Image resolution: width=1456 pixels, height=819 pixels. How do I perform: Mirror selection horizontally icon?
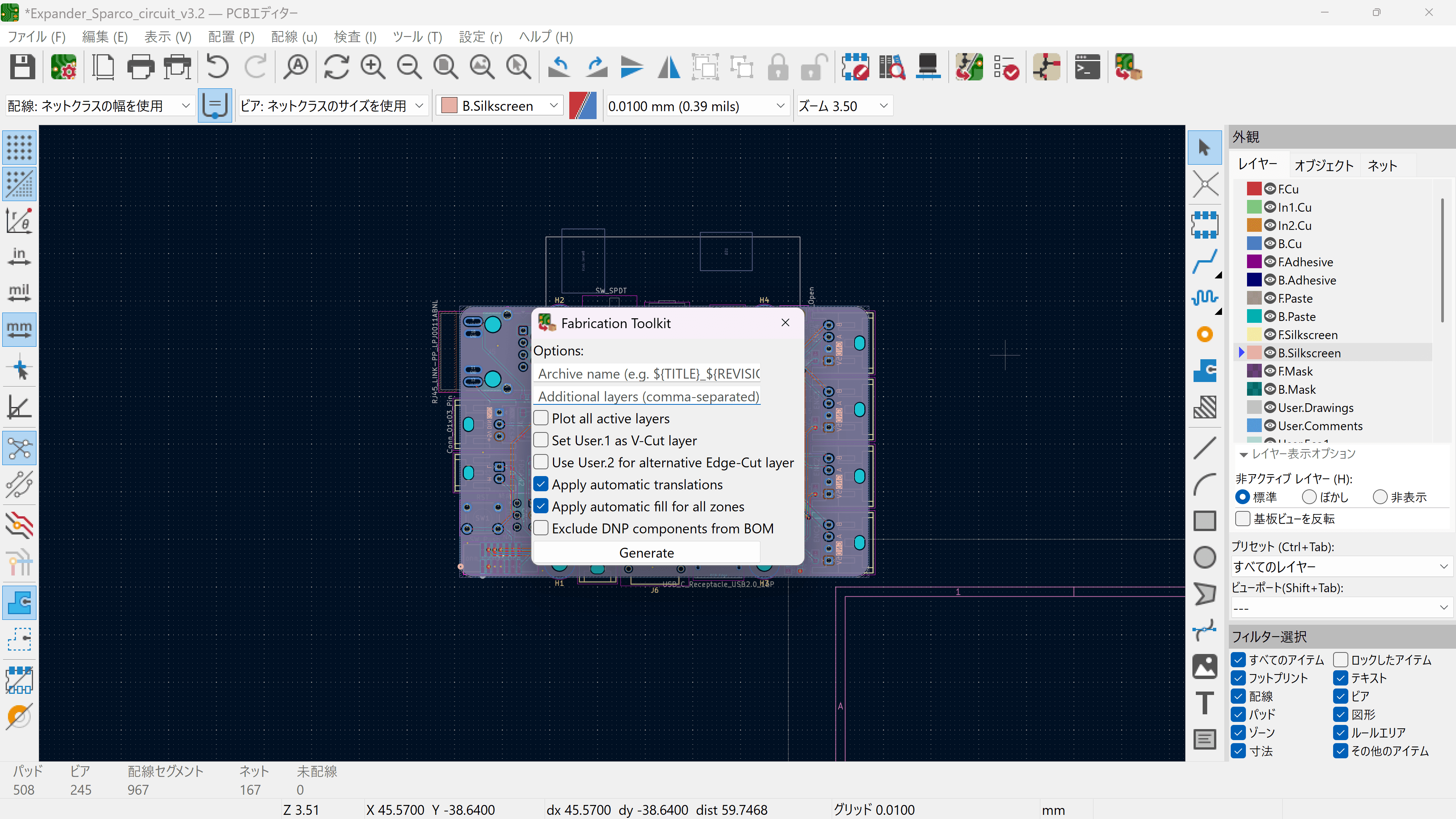(x=669, y=67)
